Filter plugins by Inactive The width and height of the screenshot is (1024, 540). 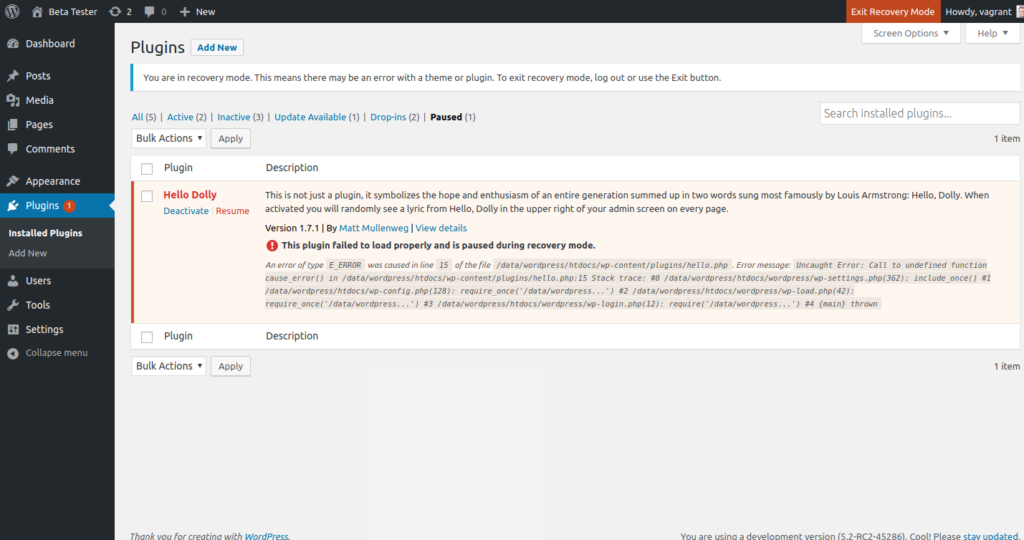pos(234,117)
